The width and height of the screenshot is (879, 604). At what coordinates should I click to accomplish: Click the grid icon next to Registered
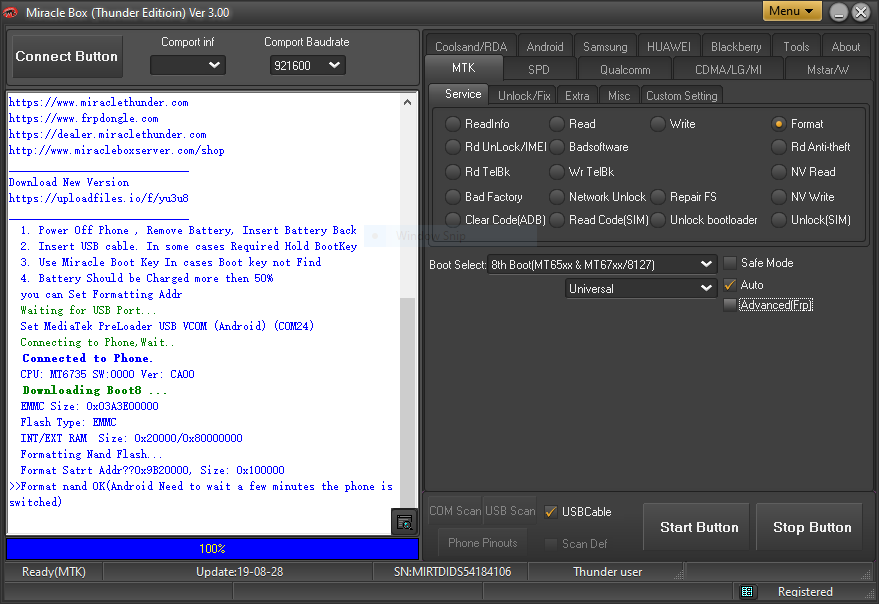pyautogui.click(x=747, y=591)
